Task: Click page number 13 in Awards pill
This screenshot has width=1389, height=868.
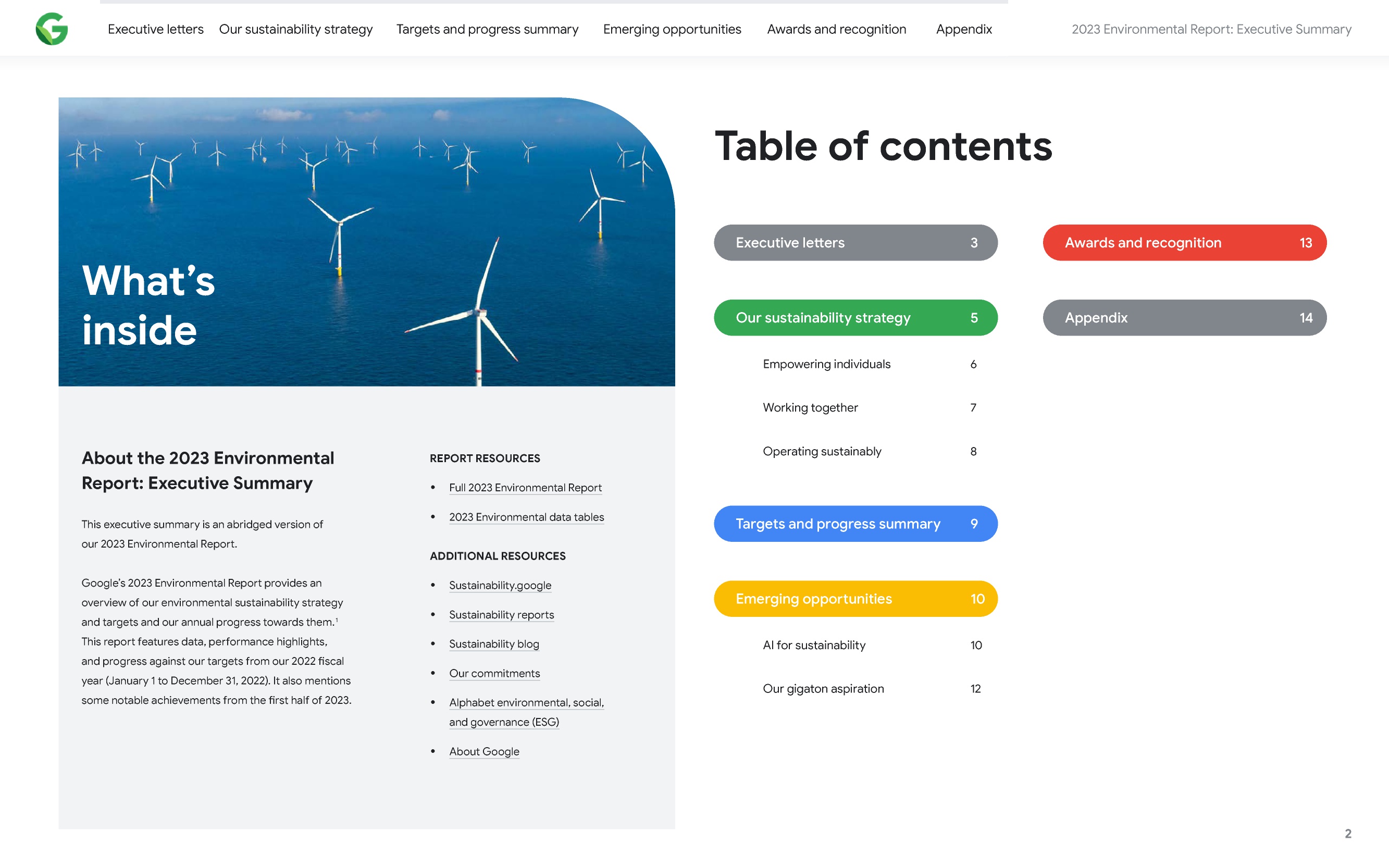Action: click(1306, 243)
